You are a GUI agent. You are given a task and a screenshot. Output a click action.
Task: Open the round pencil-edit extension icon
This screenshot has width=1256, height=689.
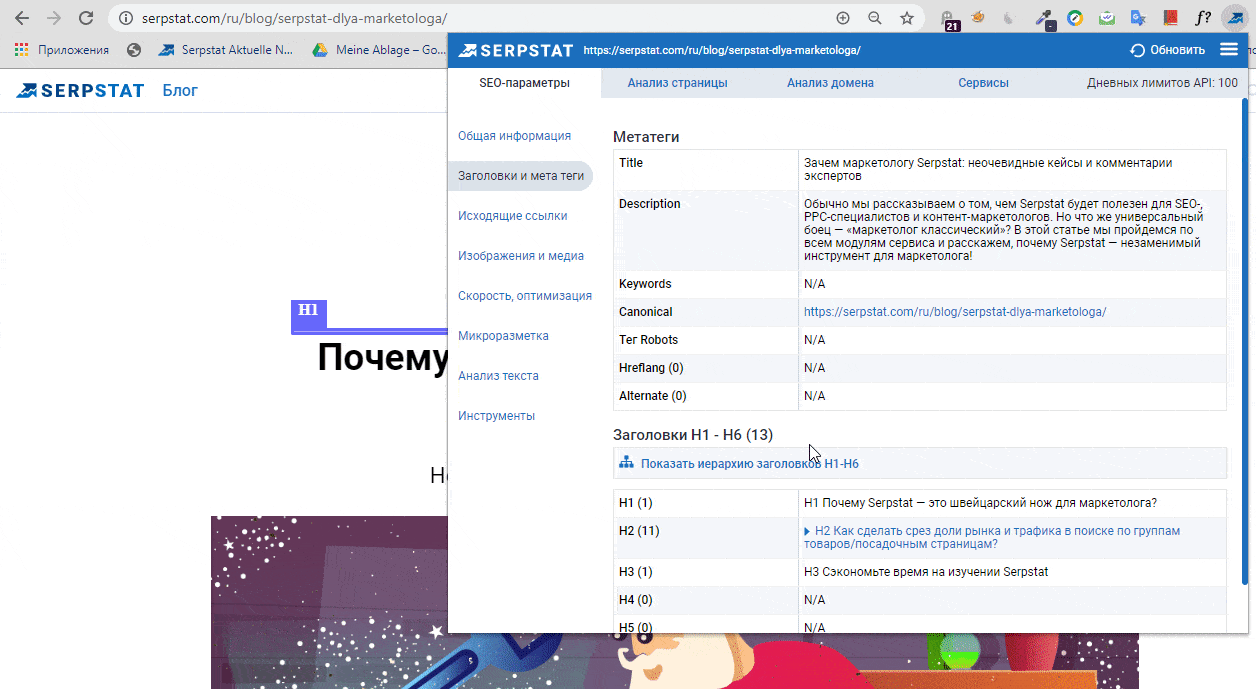click(x=1075, y=18)
